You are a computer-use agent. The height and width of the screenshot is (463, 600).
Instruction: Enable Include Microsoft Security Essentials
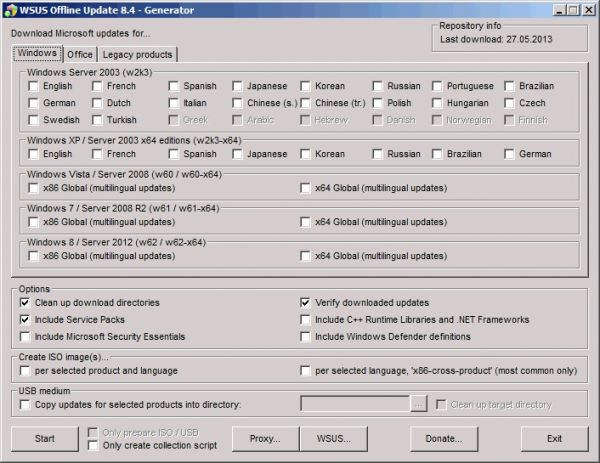pos(25,337)
